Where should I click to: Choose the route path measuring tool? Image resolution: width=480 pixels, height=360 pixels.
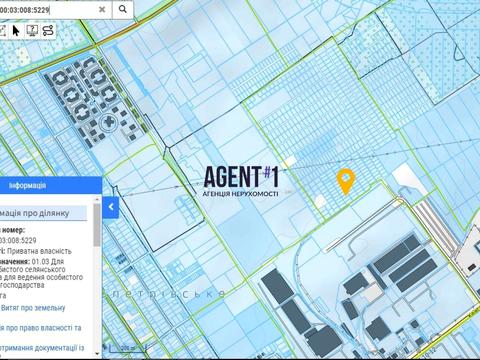[48, 30]
